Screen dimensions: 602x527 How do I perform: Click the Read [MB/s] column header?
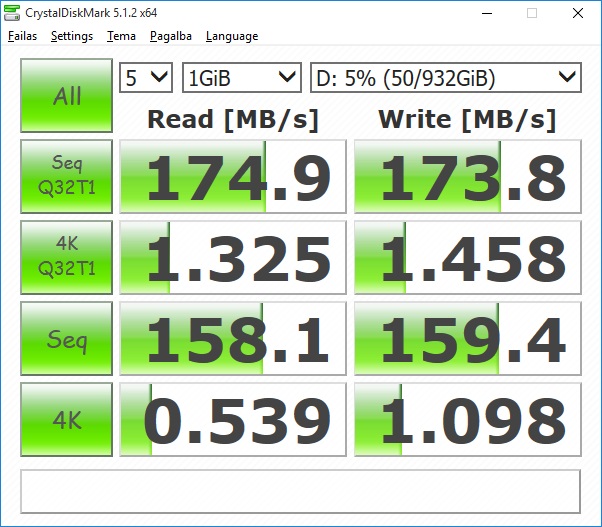click(233, 119)
